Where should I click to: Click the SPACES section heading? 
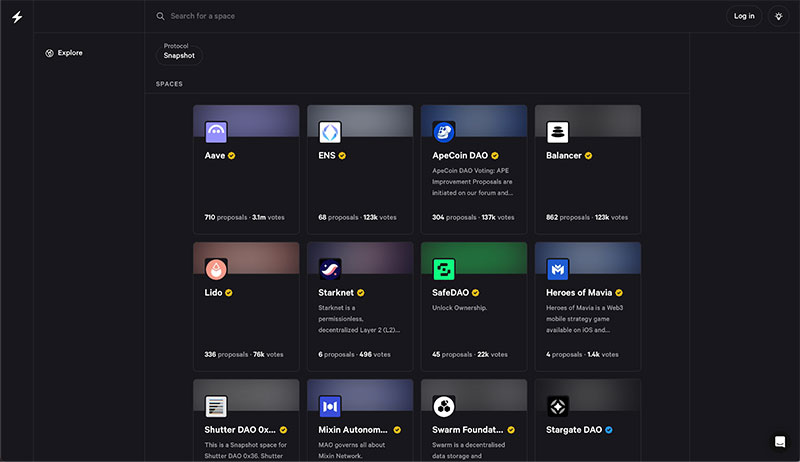point(169,84)
